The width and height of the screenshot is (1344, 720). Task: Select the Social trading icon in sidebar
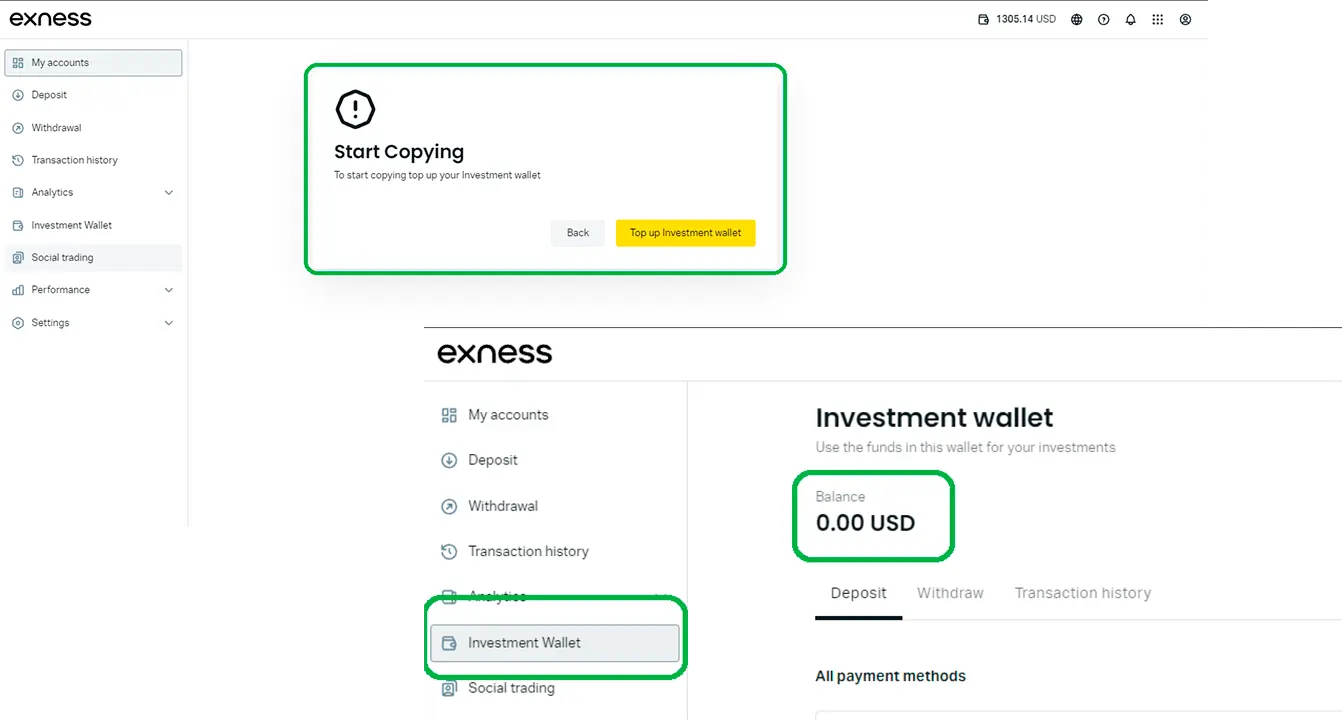pos(17,257)
